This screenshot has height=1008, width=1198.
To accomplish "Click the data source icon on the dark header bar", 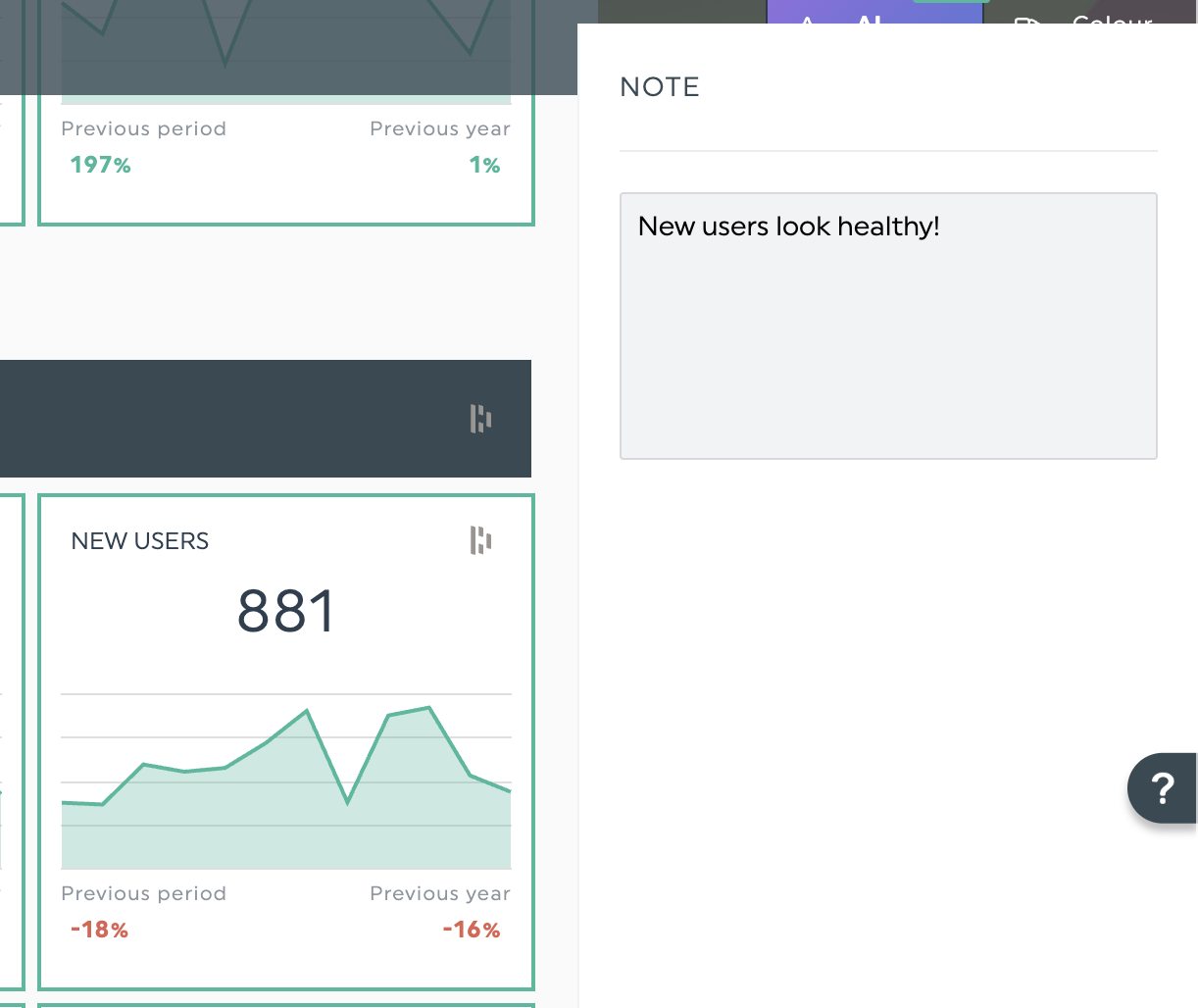I will click(480, 419).
